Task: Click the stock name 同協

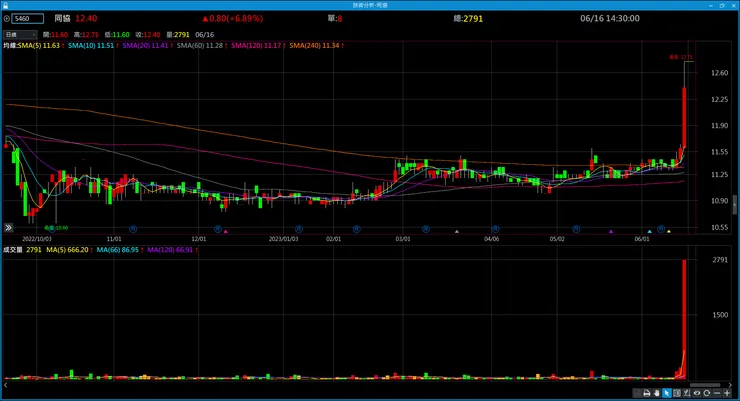Action: pyautogui.click(x=62, y=18)
